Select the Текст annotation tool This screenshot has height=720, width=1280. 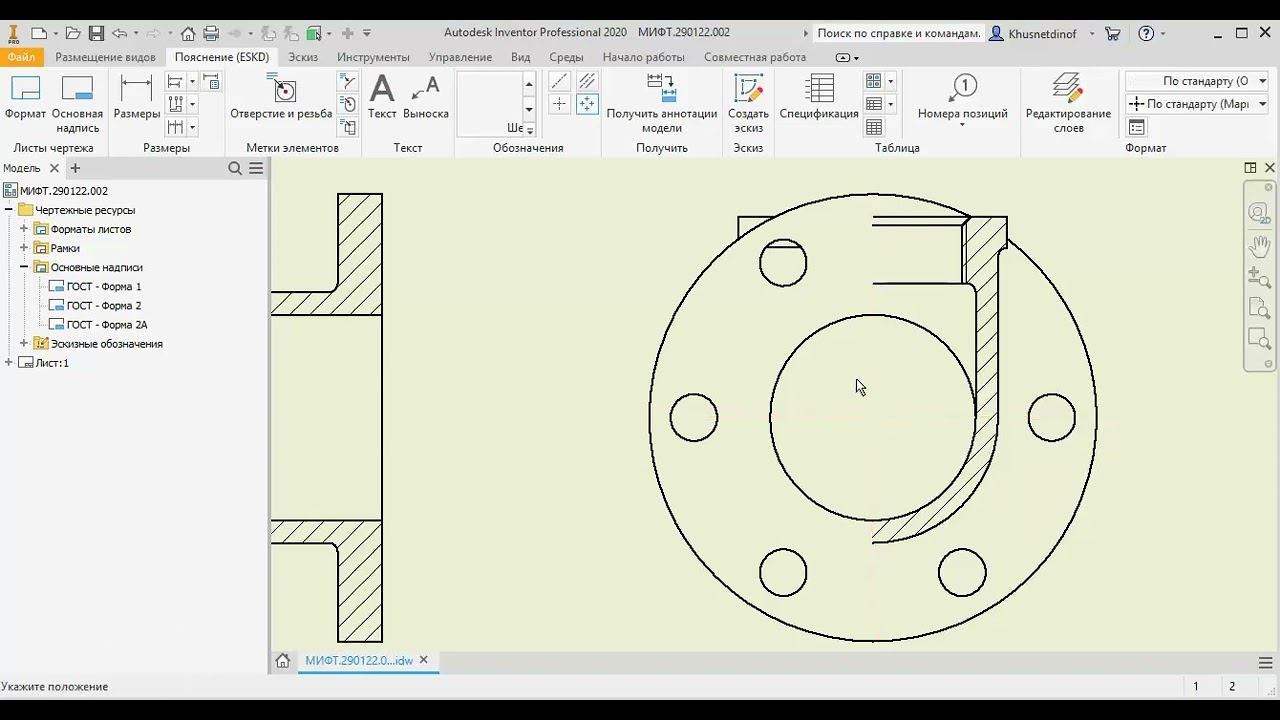pos(382,98)
